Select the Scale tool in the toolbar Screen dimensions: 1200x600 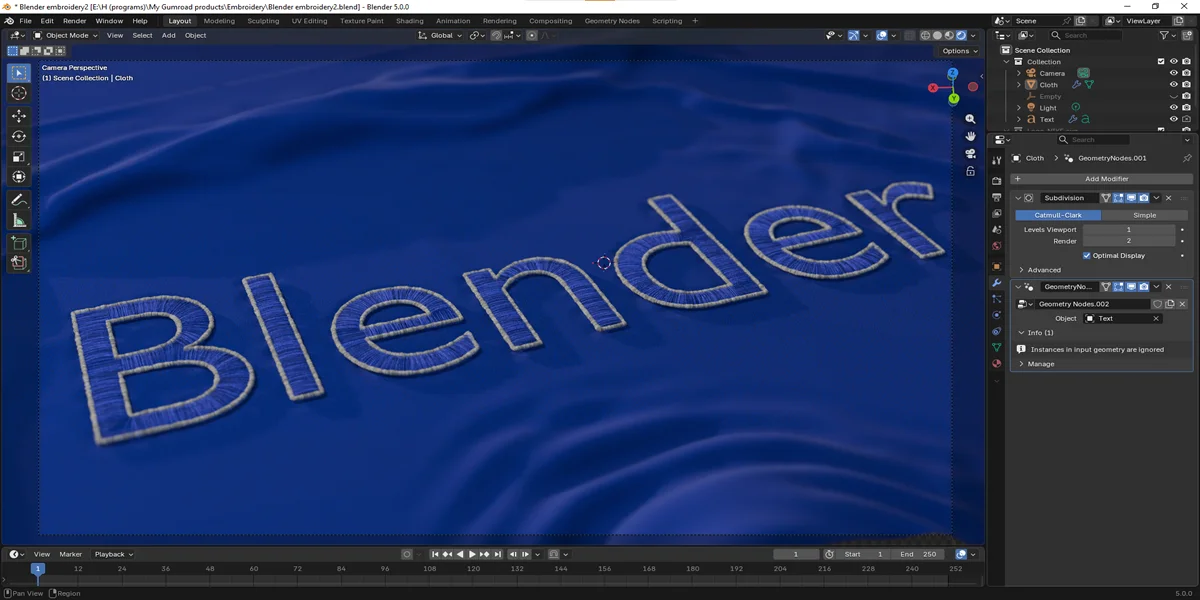click(x=18, y=157)
